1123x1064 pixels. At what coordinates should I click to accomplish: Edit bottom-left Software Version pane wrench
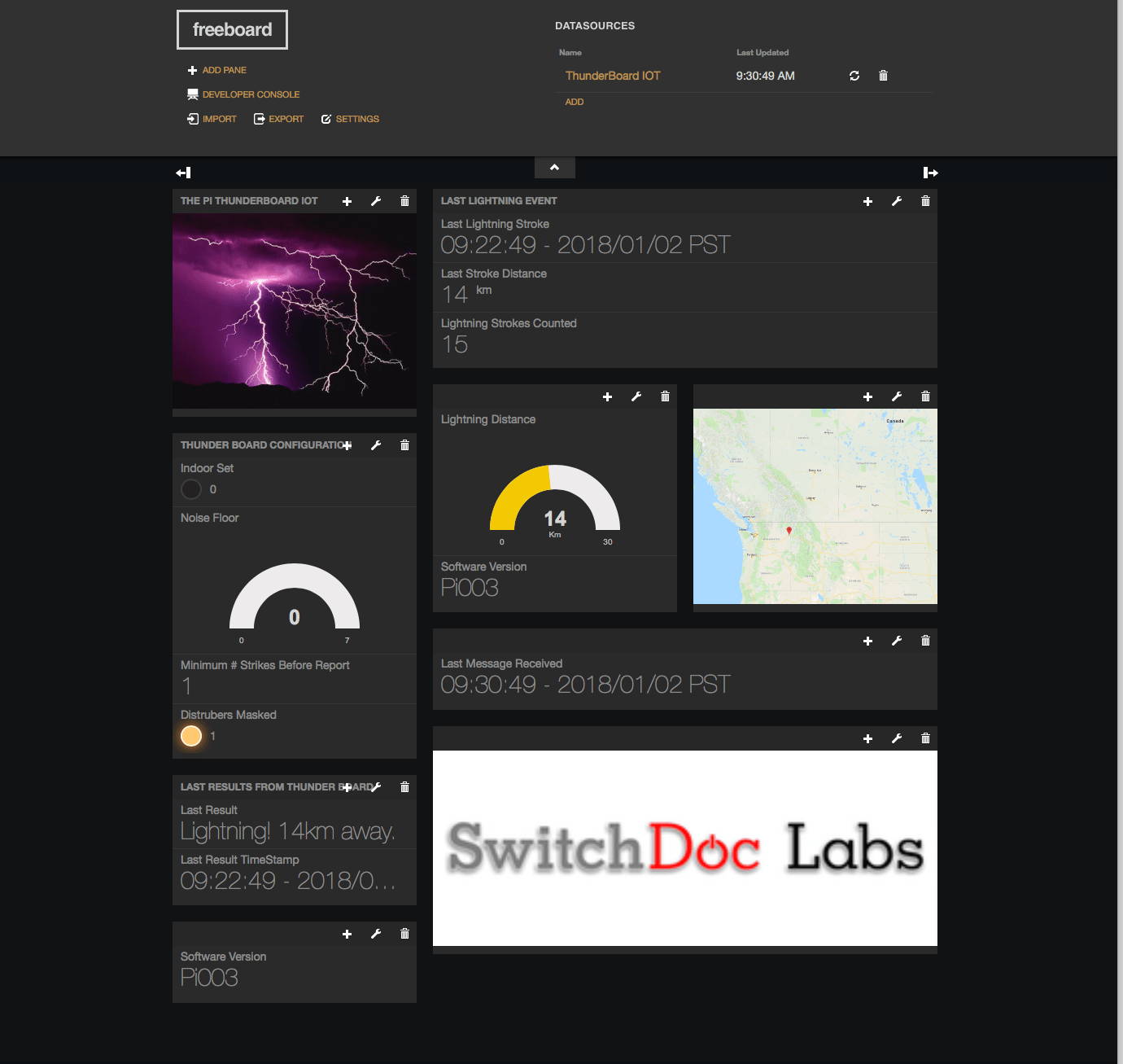376,934
